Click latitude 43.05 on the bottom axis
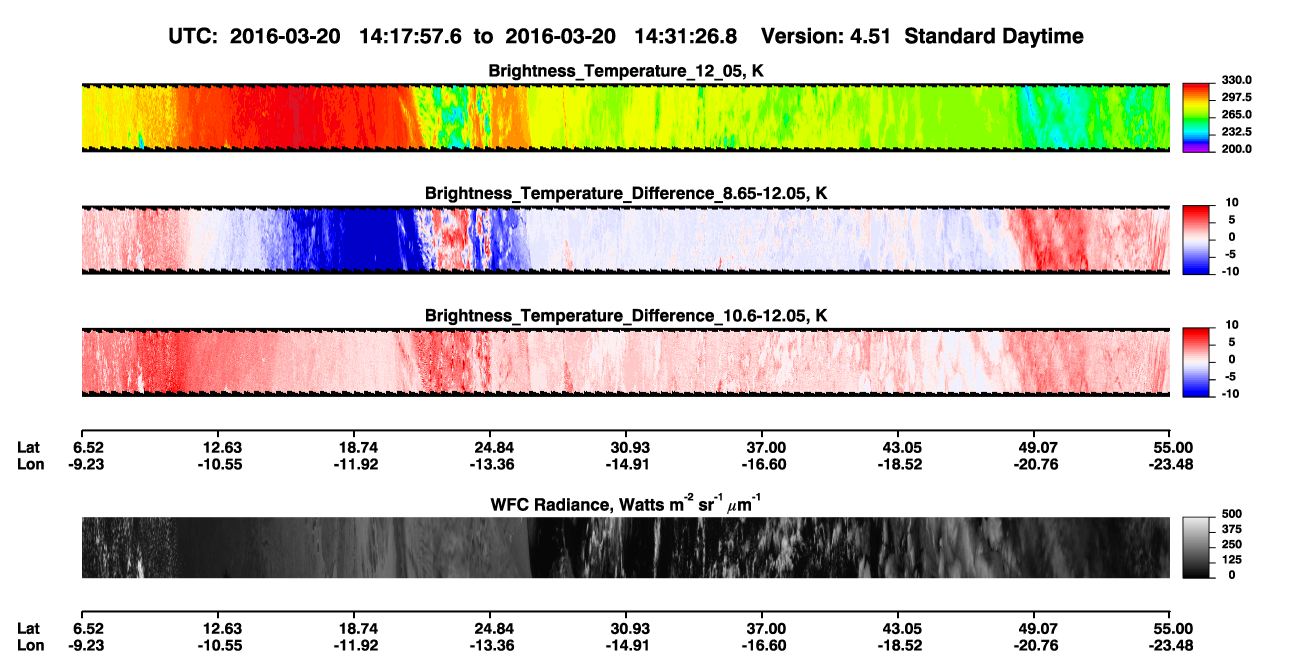 pos(901,629)
